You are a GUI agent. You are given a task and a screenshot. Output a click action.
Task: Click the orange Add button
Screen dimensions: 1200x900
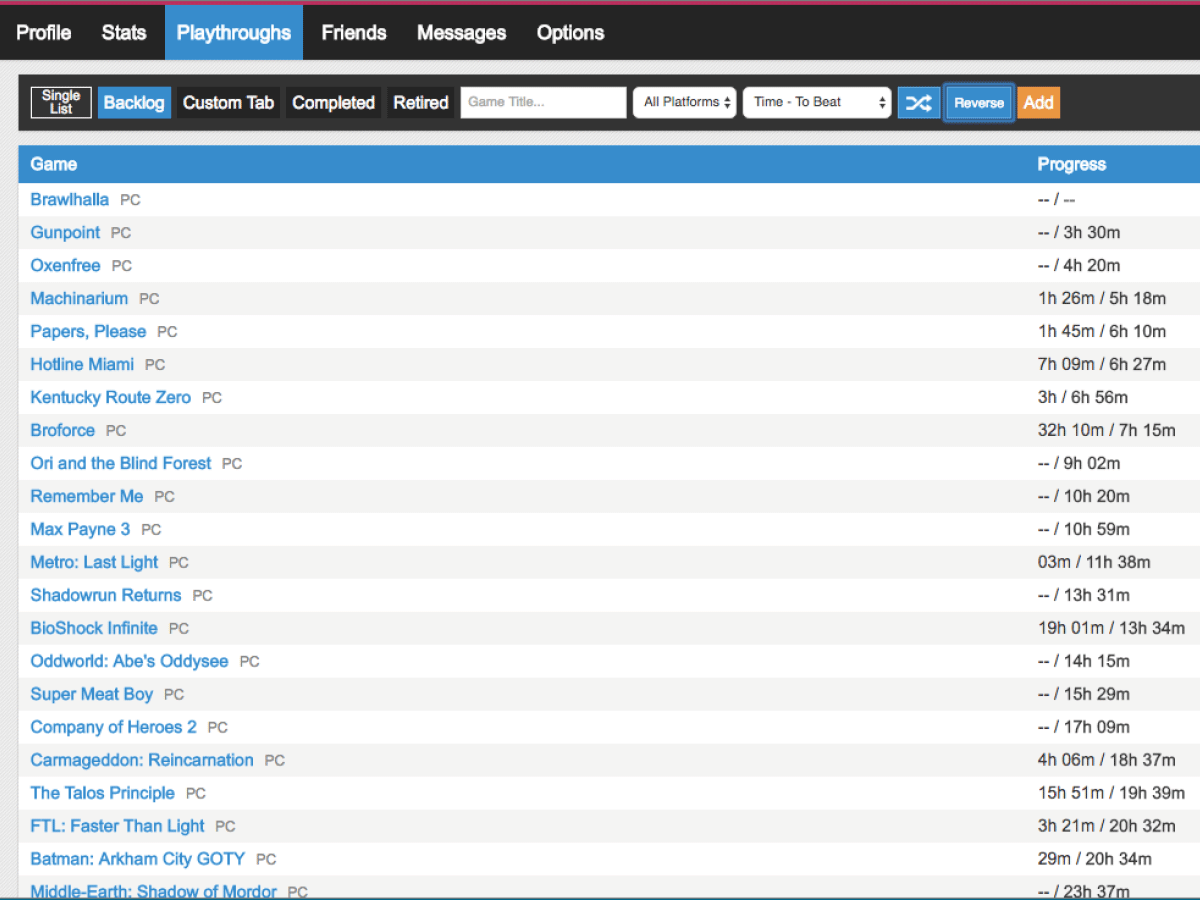(x=1039, y=102)
